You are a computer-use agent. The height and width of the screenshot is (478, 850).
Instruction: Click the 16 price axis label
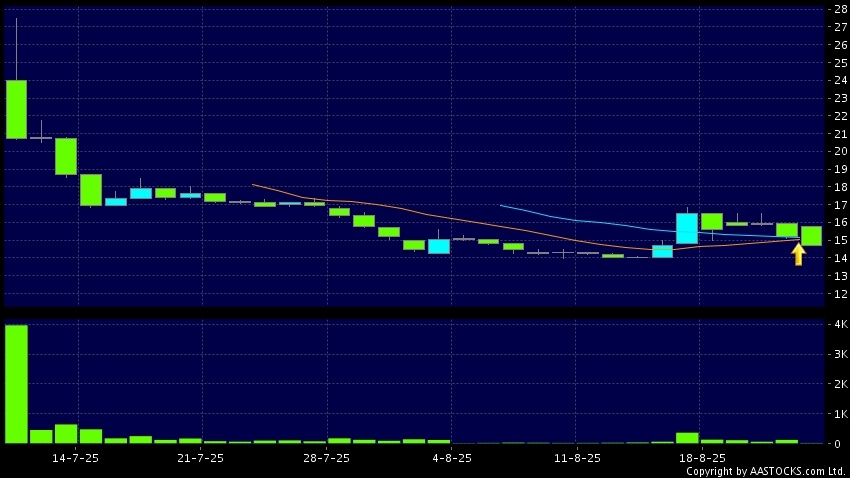point(841,222)
